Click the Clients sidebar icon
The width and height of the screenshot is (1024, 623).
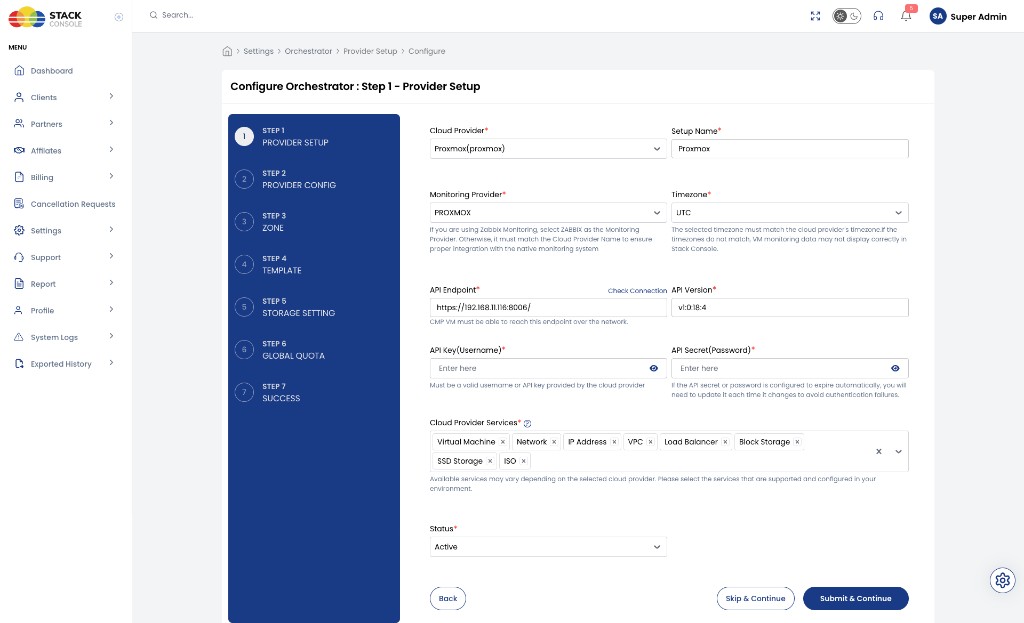pos(19,97)
